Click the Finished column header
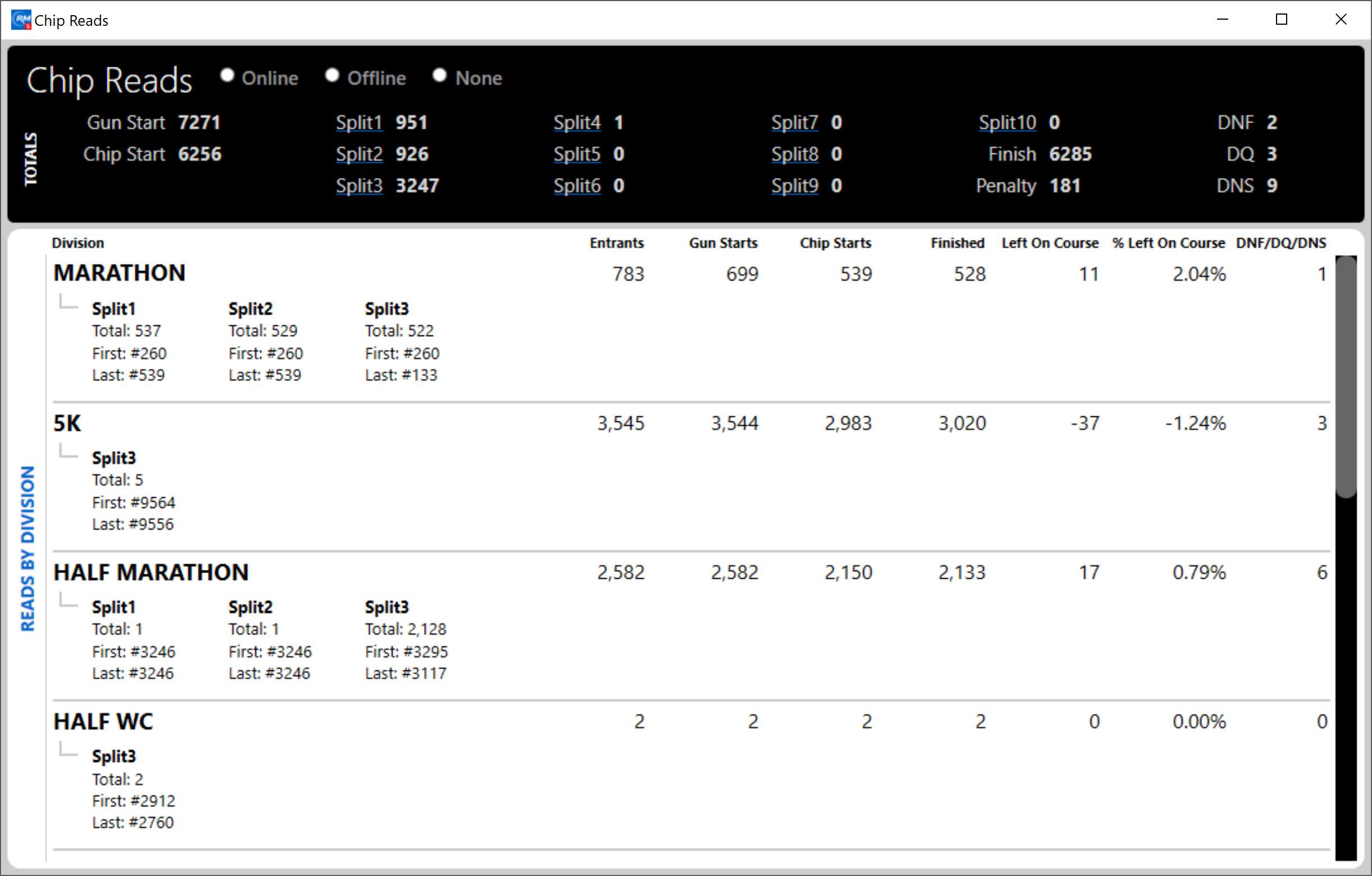 pyautogui.click(x=958, y=243)
